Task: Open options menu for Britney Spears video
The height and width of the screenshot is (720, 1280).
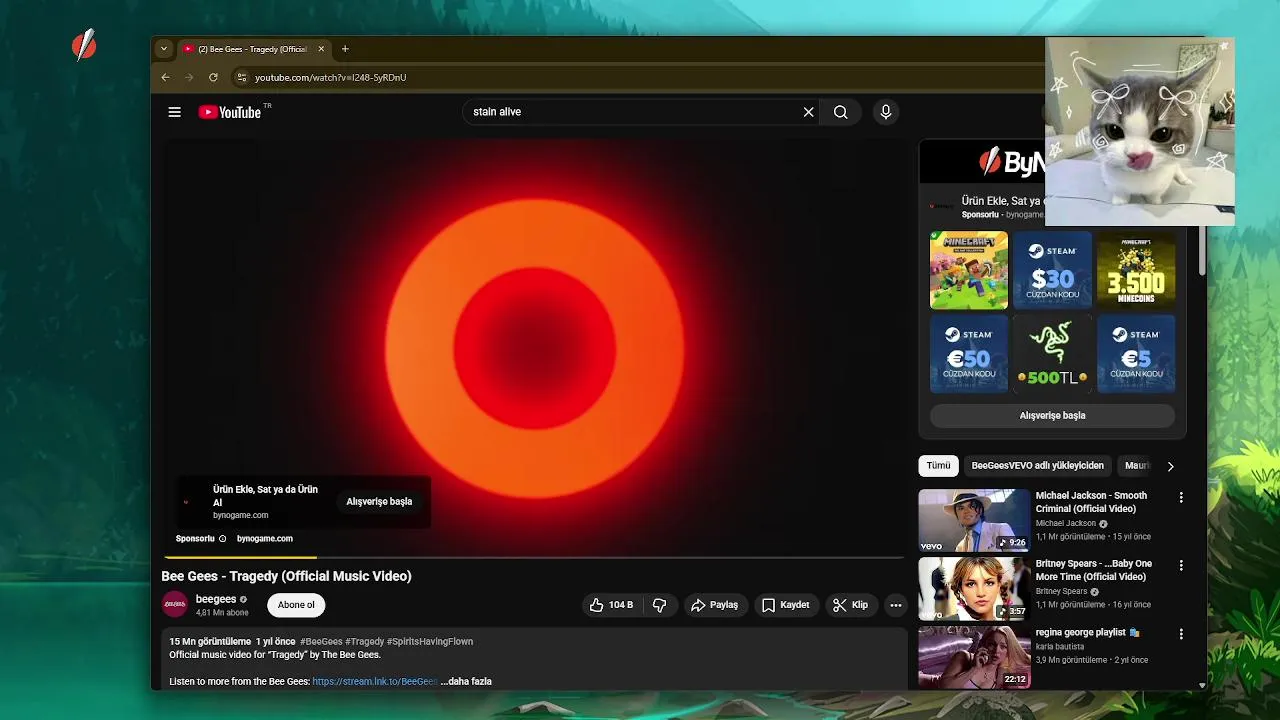Action: [1181, 565]
